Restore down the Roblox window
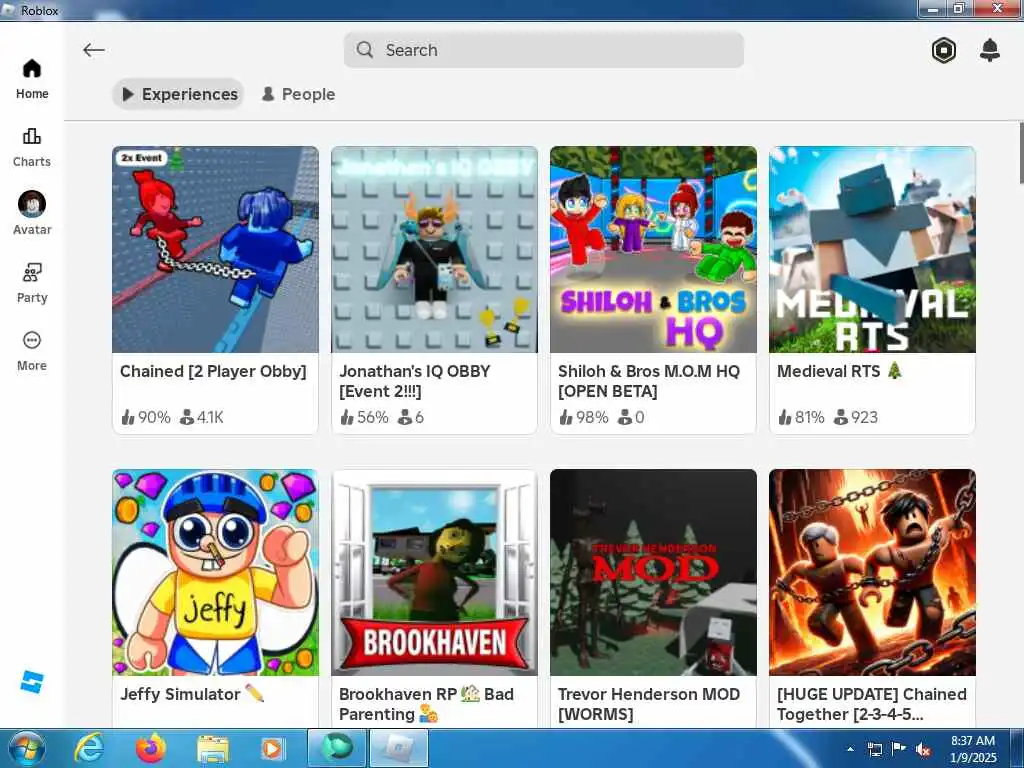This screenshot has width=1024, height=768. [959, 9]
